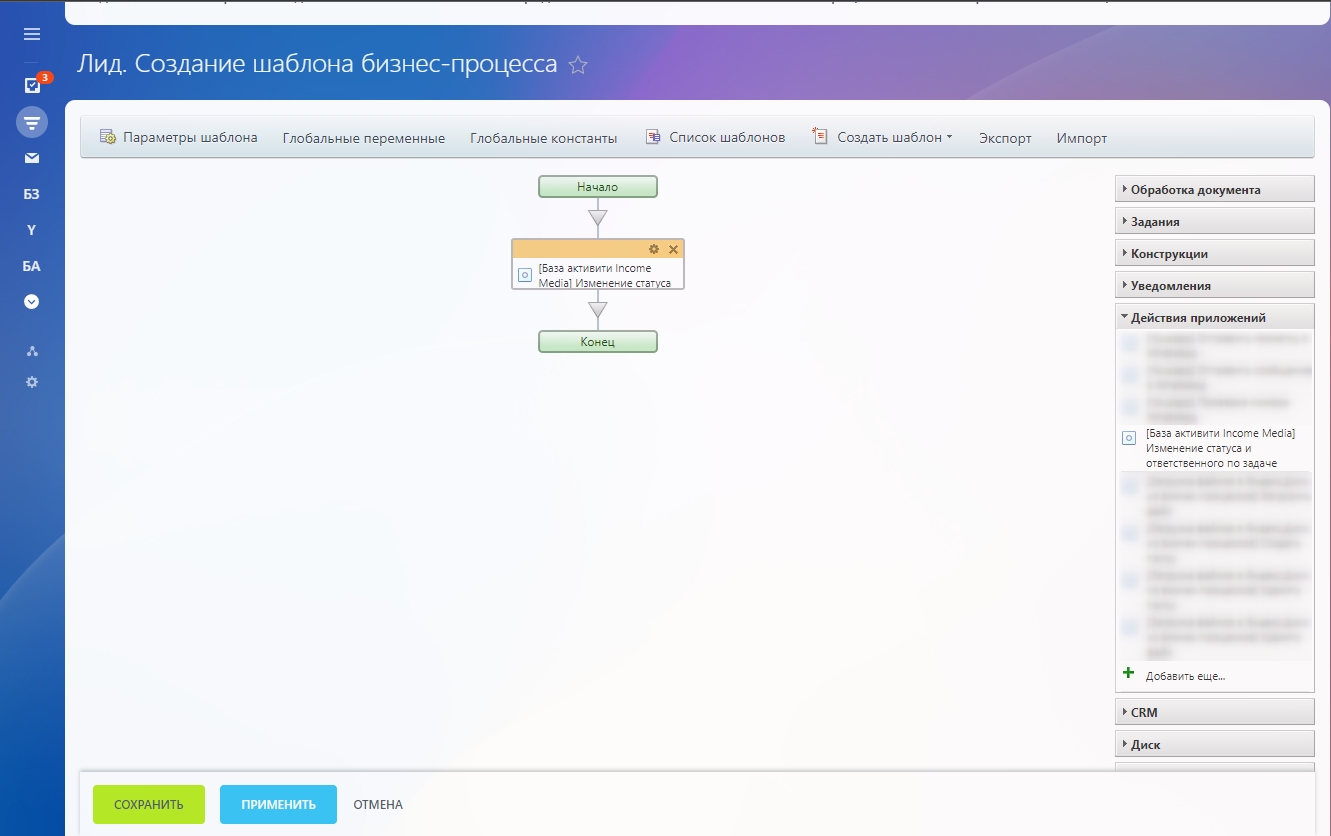This screenshot has height=836, width=1331.
Task: Expand the Уведомления section
Action: point(1214,285)
